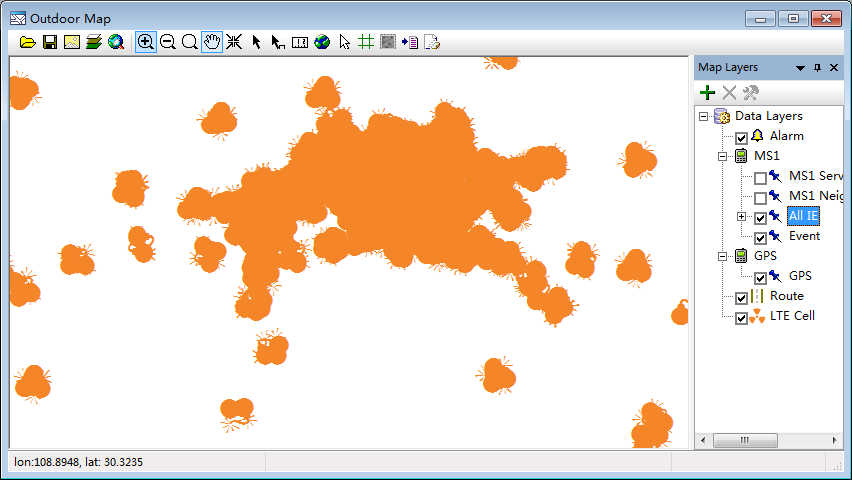
Task: Uncheck the Alarm layer checkbox
Action: 742,138
